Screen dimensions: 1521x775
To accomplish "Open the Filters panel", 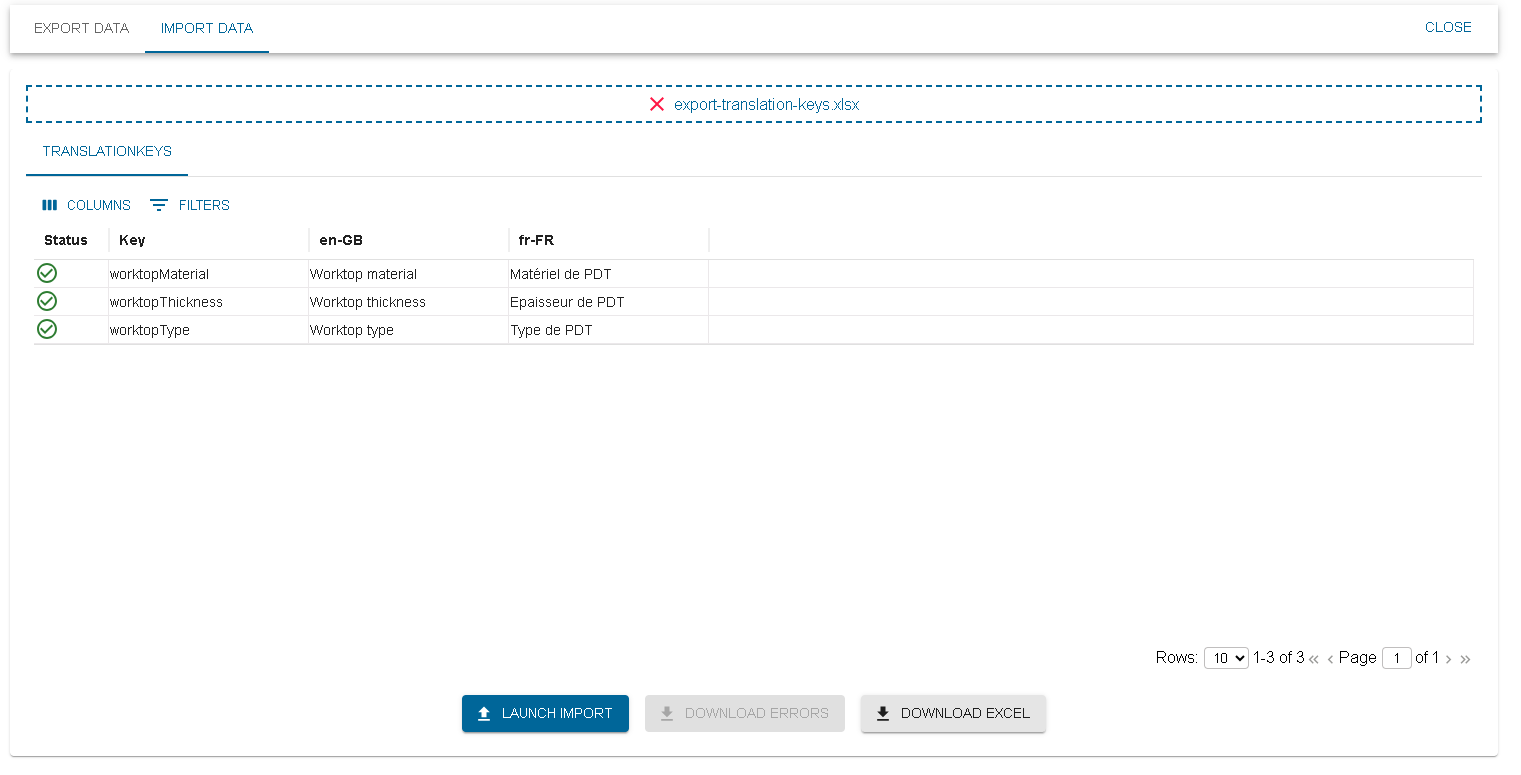I will (190, 205).
